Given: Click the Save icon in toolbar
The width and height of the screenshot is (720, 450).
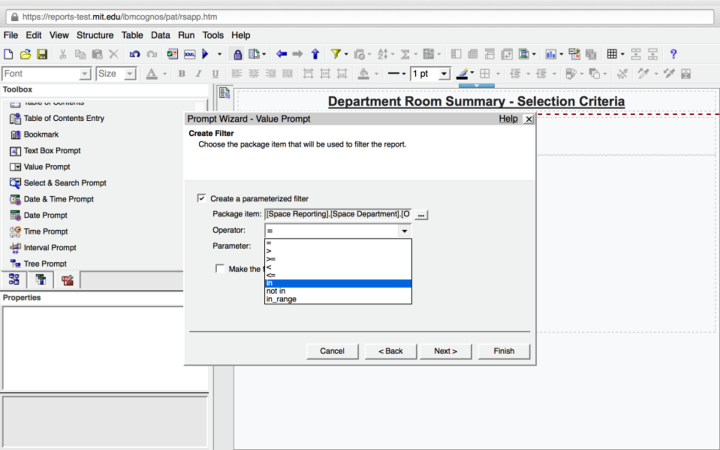Looking at the screenshot, I should point(42,54).
